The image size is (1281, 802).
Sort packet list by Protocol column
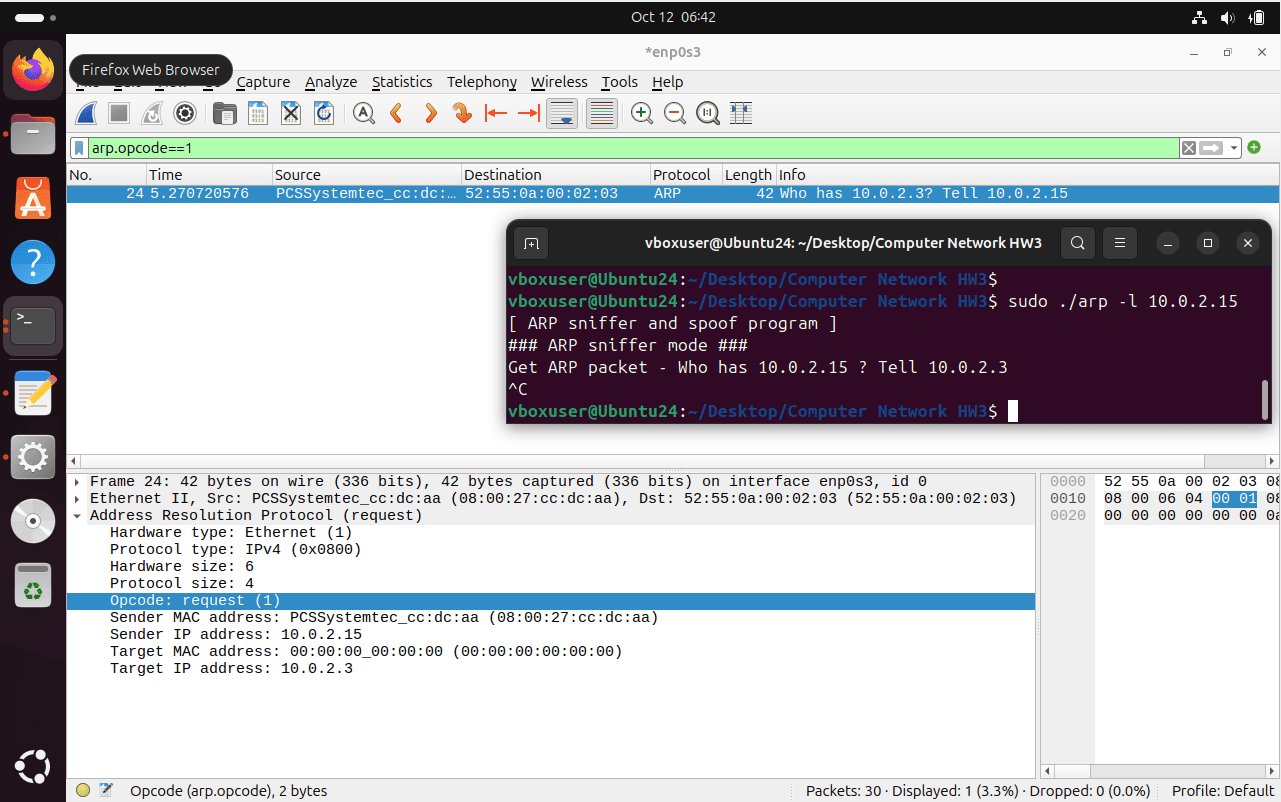pos(685,175)
